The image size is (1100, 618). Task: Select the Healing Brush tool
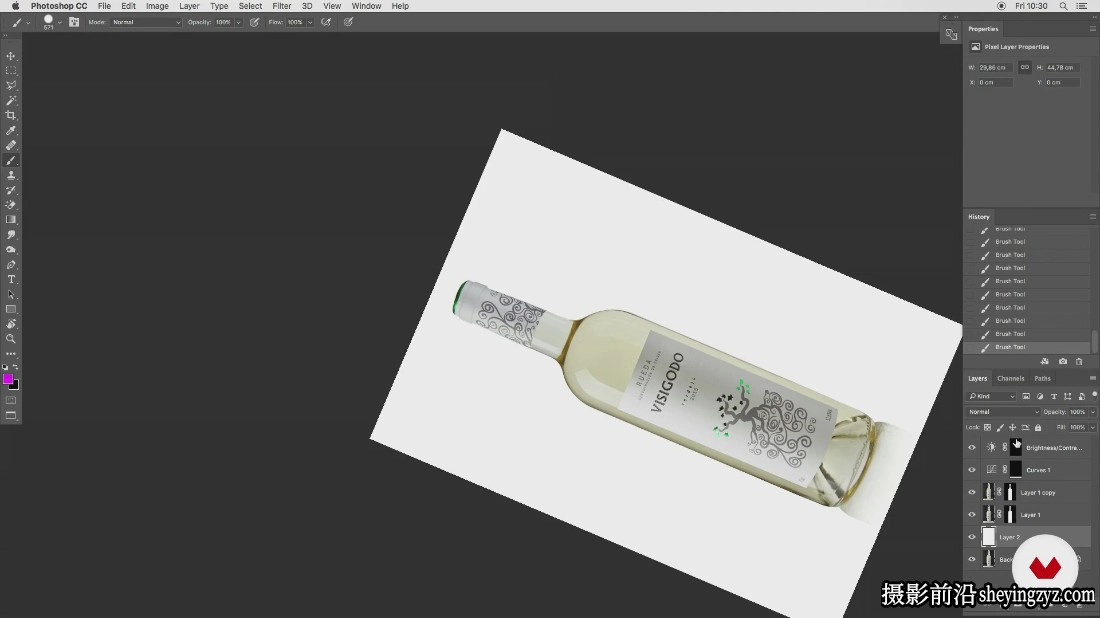point(11,145)
